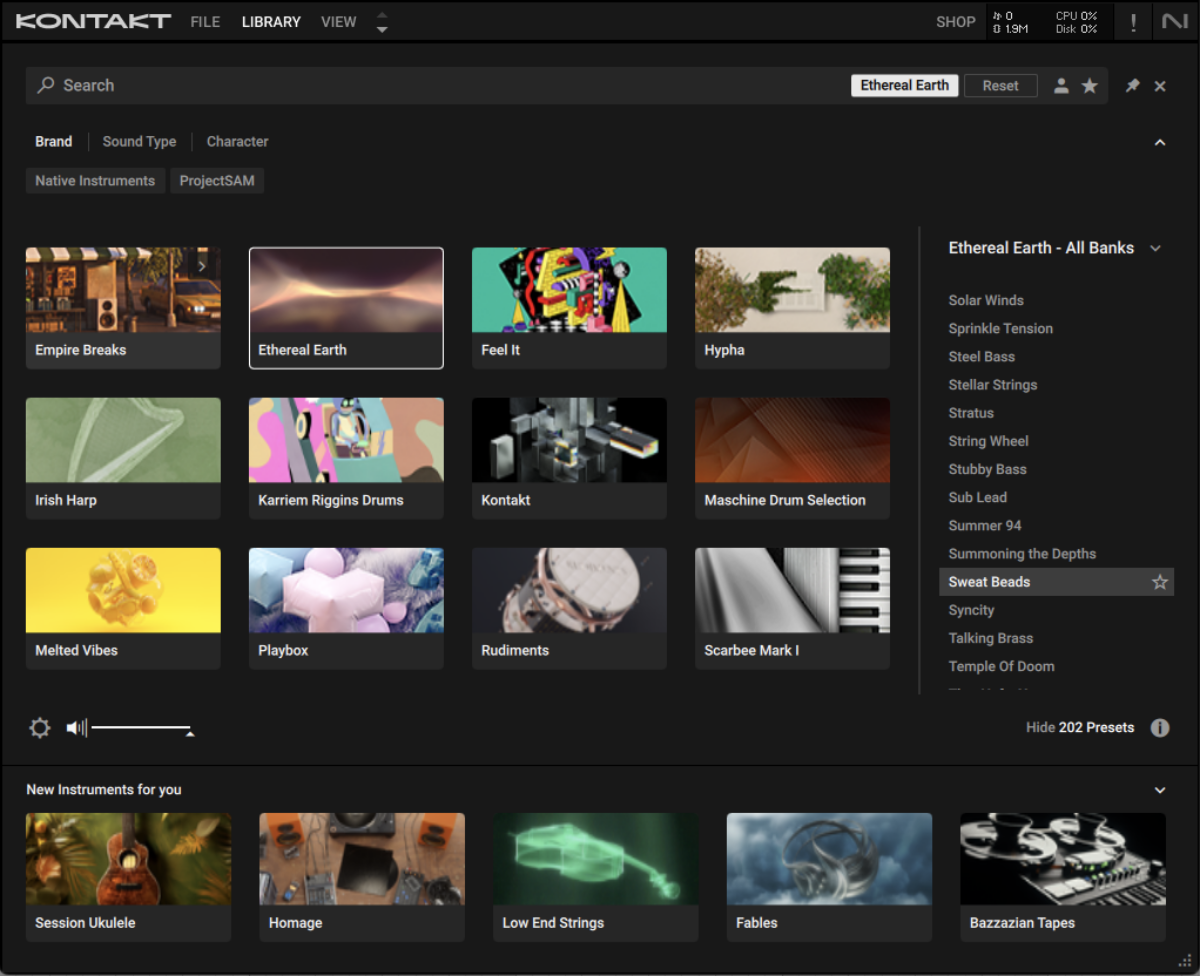This screenshot has height=976, width=1200.
Task: Select the Summer 94 preset
Action: (x=985, y=525)
